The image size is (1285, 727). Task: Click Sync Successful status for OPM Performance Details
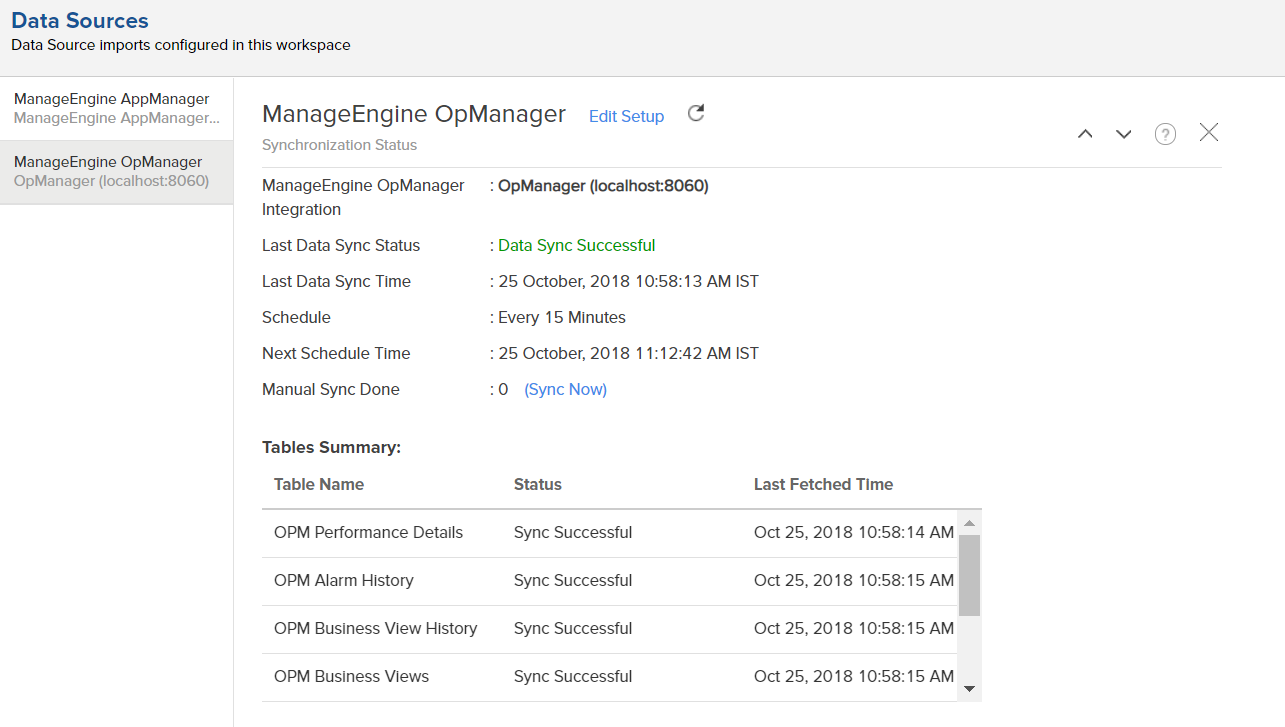coord(573,532)
